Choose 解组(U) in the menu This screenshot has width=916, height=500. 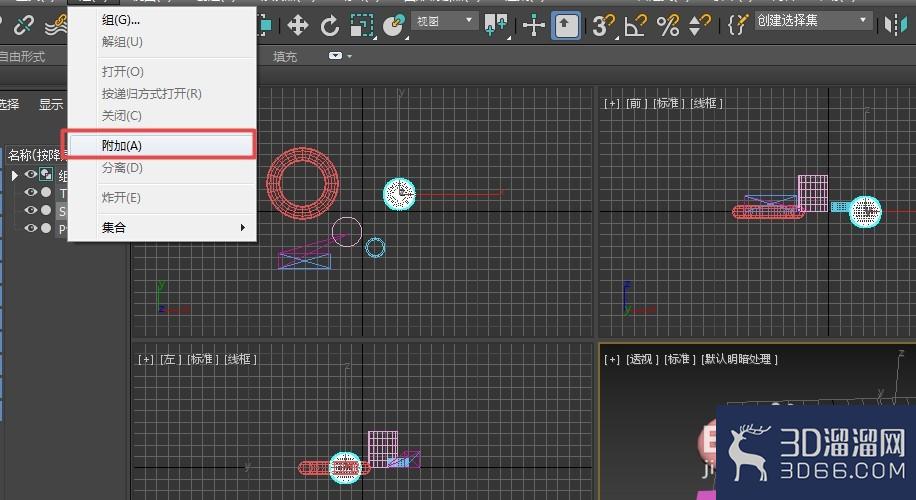pos(162,42)
